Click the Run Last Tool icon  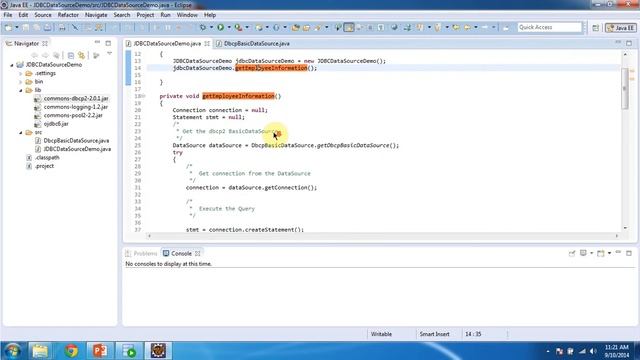(238, 27)
